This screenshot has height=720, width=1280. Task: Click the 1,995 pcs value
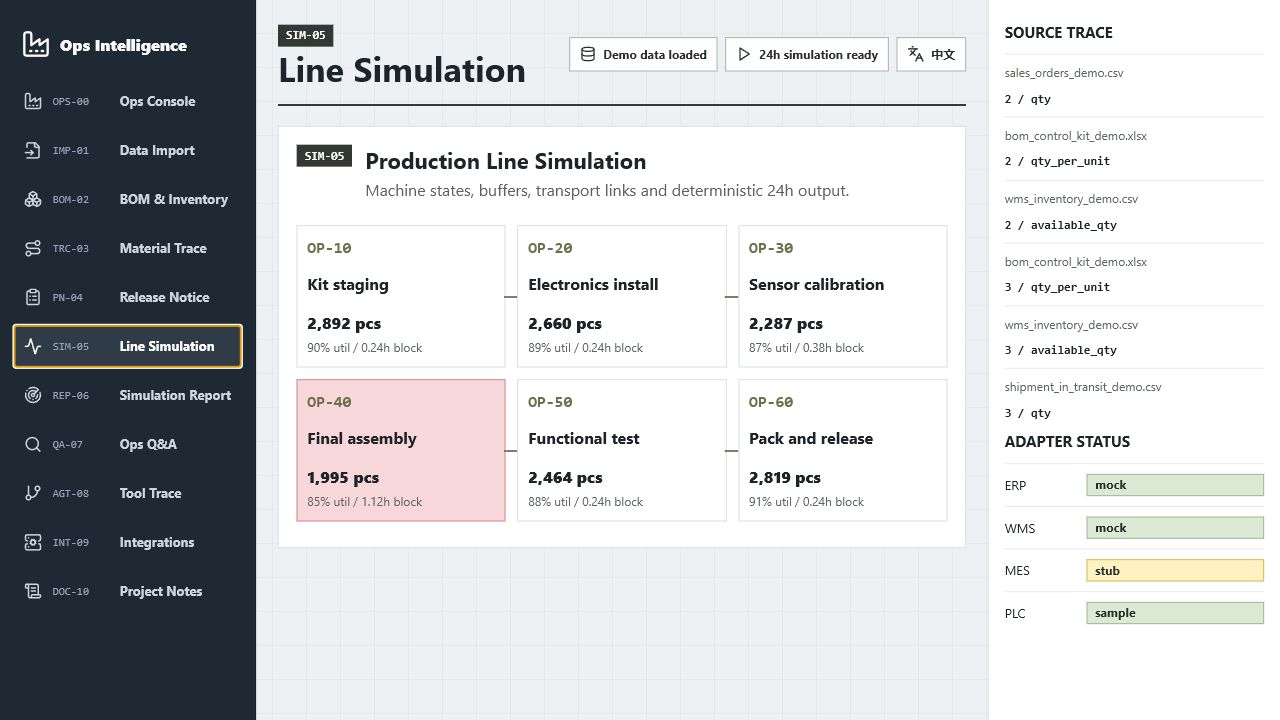pos(343,478)
